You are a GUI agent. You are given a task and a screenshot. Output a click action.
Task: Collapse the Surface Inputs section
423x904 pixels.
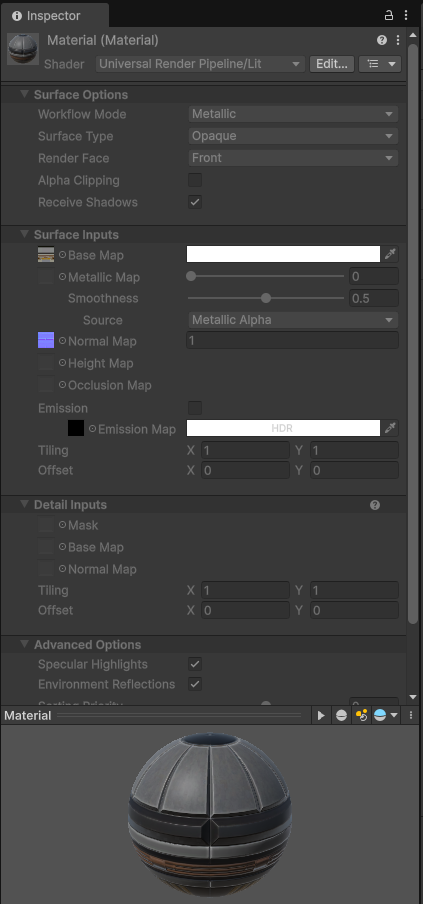pyautogui.click(x=24, y=234)
